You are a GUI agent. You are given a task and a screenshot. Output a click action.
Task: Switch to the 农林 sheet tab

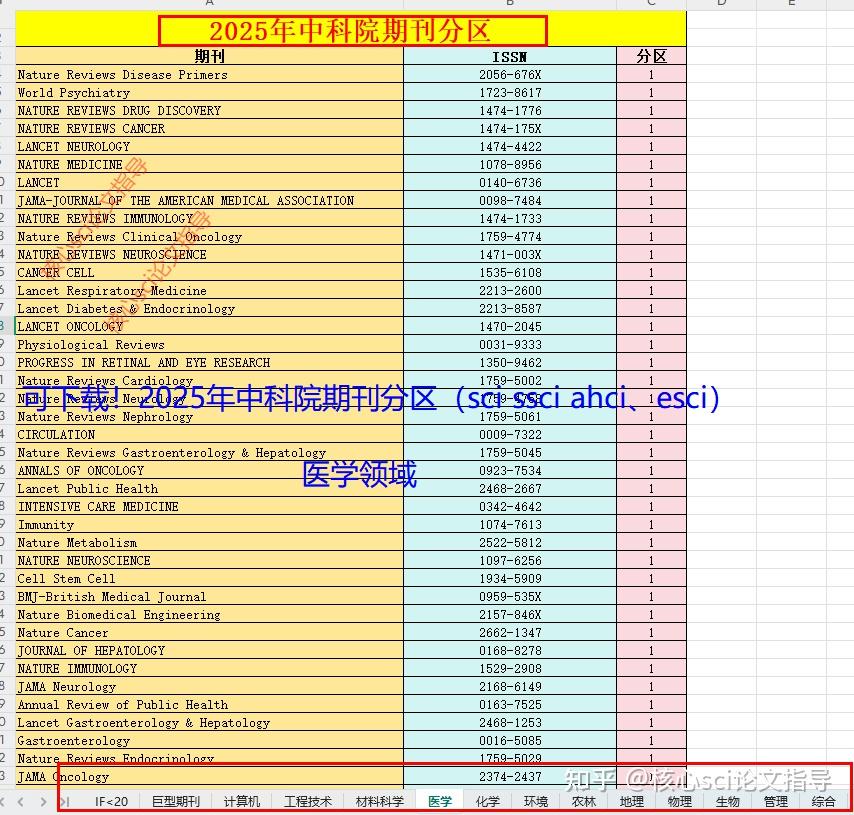point(583,801)
